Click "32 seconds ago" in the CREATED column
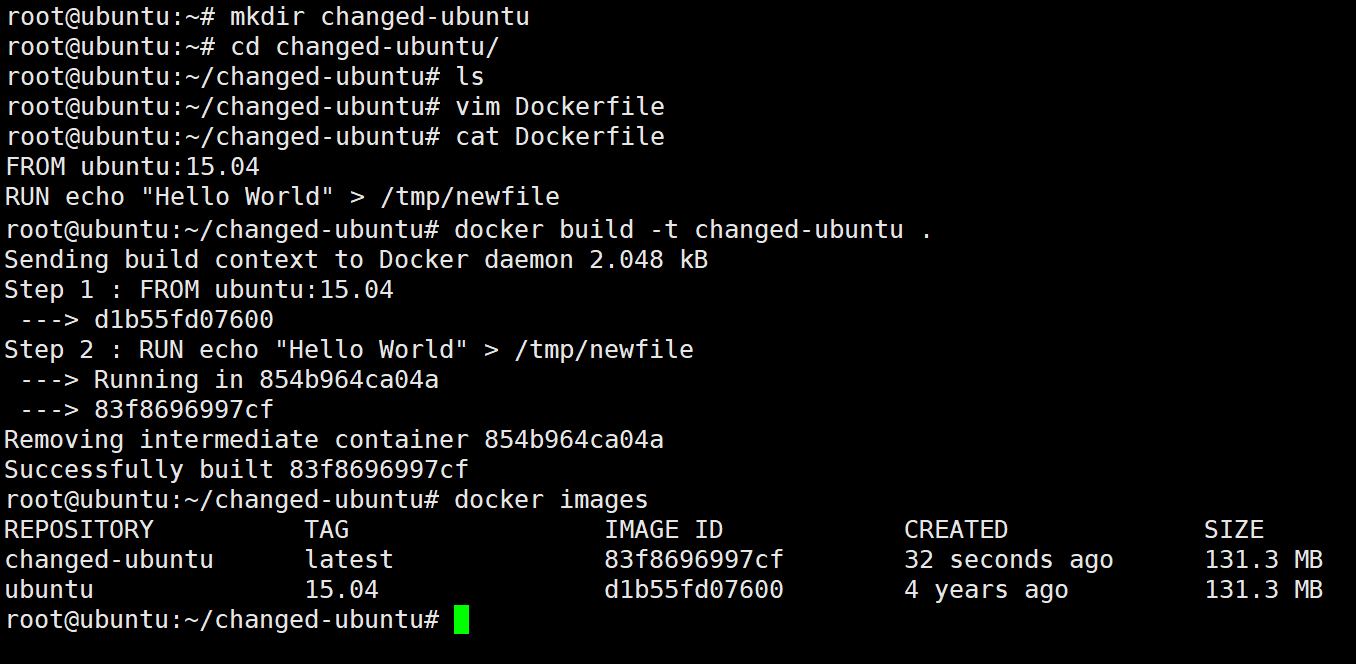 click(x=1008, y=560)
